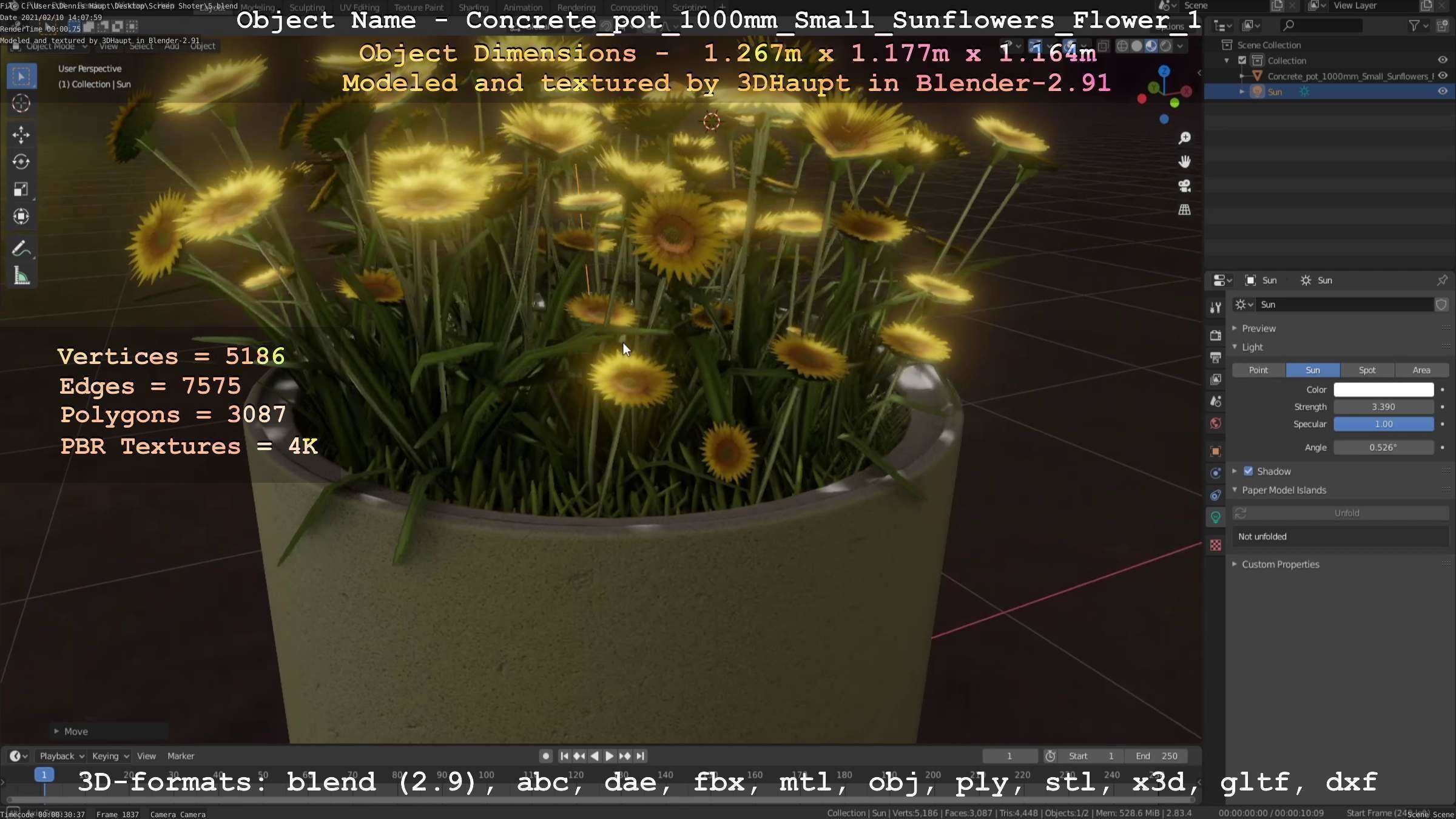Screen dimensions: 1456x819
Task: Open the Physics properties tab
Action: pos(1215,473)
